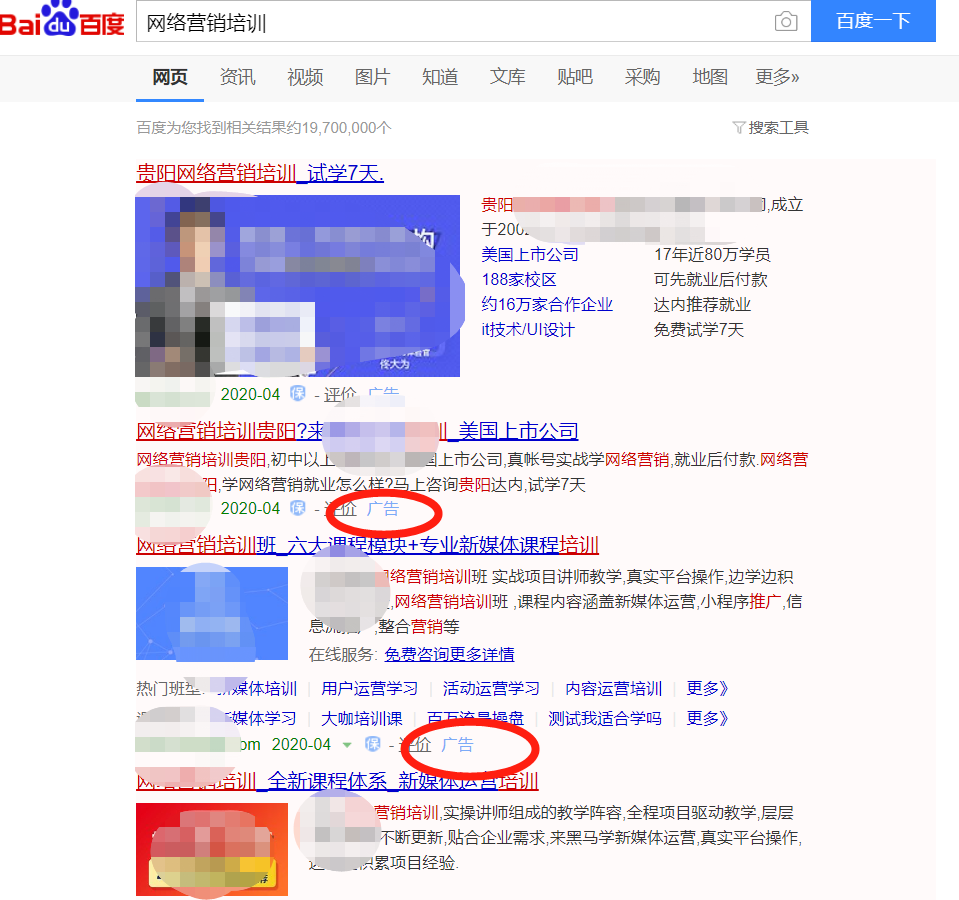
Task: Click 广告 label under third result
Action: point(457,744)
